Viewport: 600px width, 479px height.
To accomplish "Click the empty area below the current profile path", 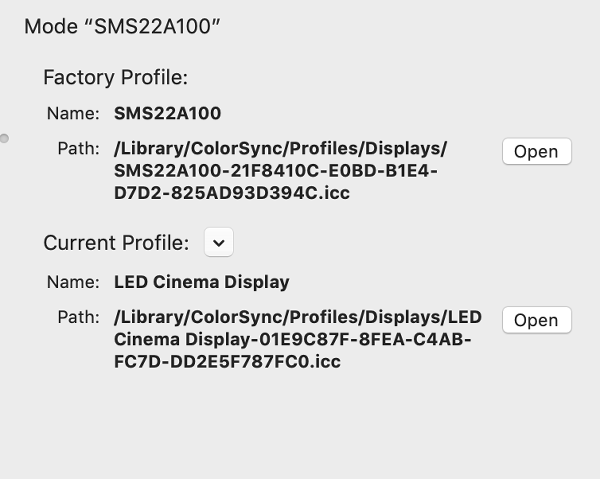I will [300, 425].
